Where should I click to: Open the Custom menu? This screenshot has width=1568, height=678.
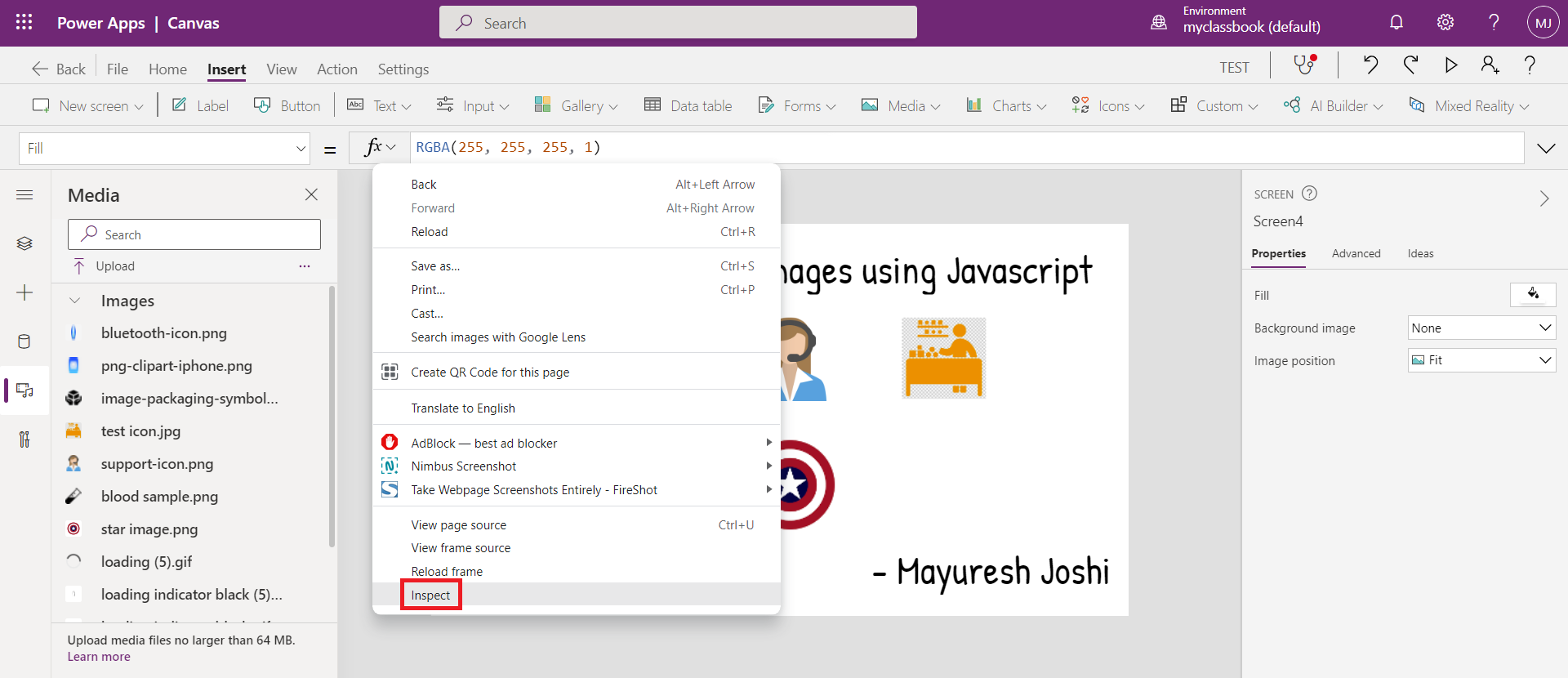(1214, 105)
